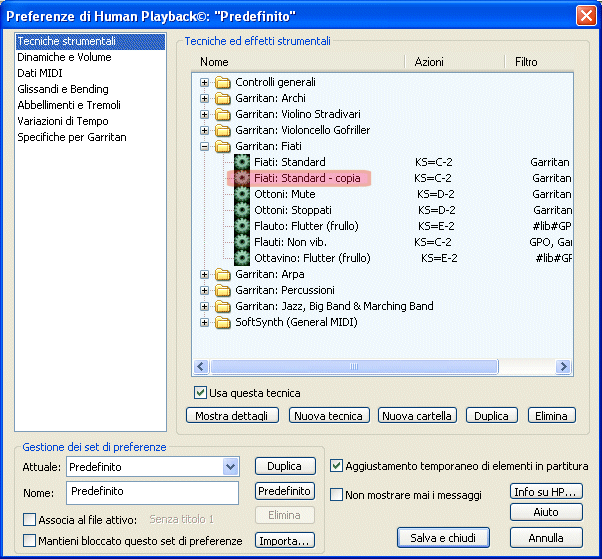
Task: Click the Nome text input field
Action: [152, 493]
